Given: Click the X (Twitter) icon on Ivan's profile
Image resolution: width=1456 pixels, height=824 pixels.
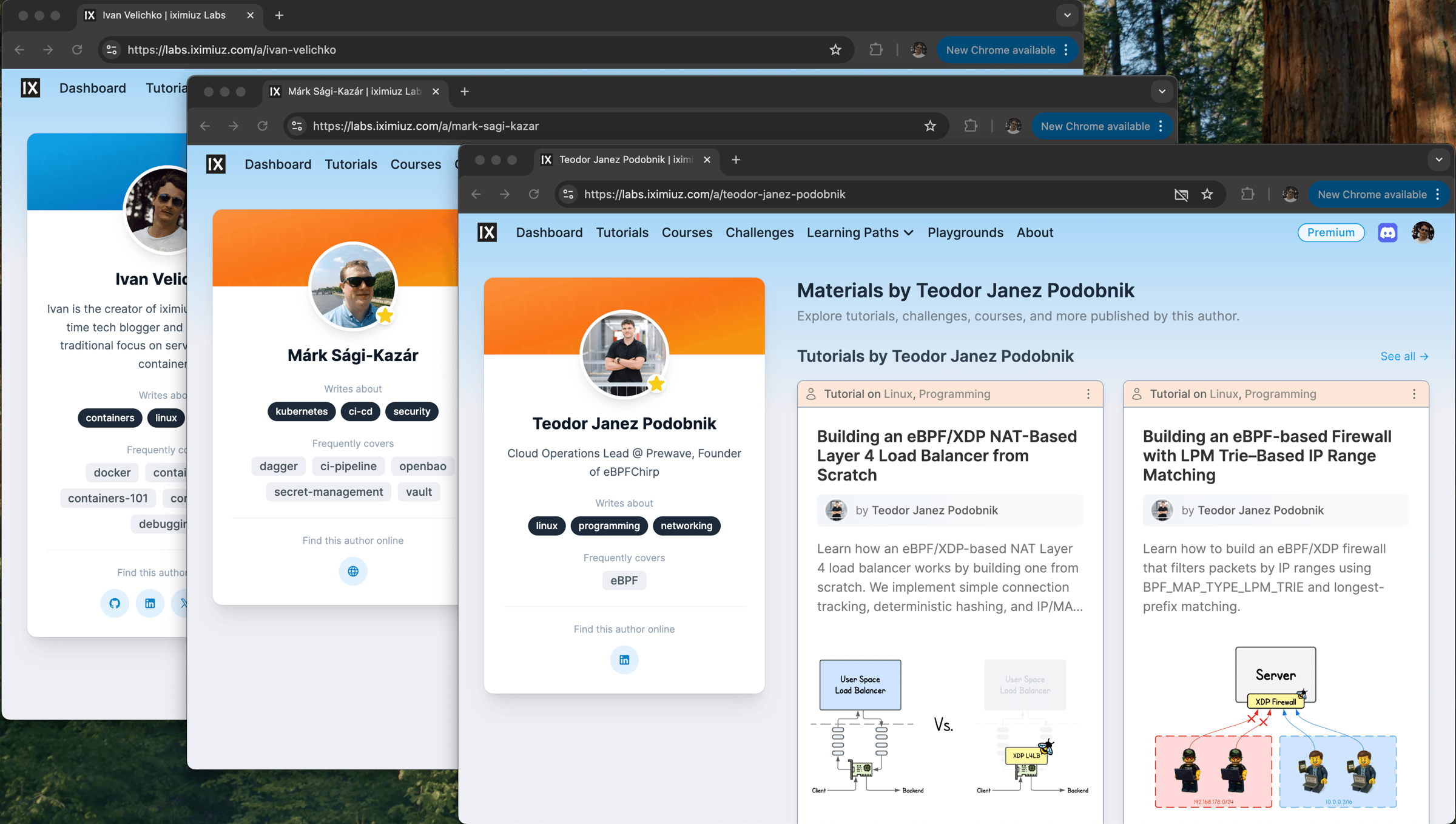Looking at the screenshot, I should [x=183, y=603].
